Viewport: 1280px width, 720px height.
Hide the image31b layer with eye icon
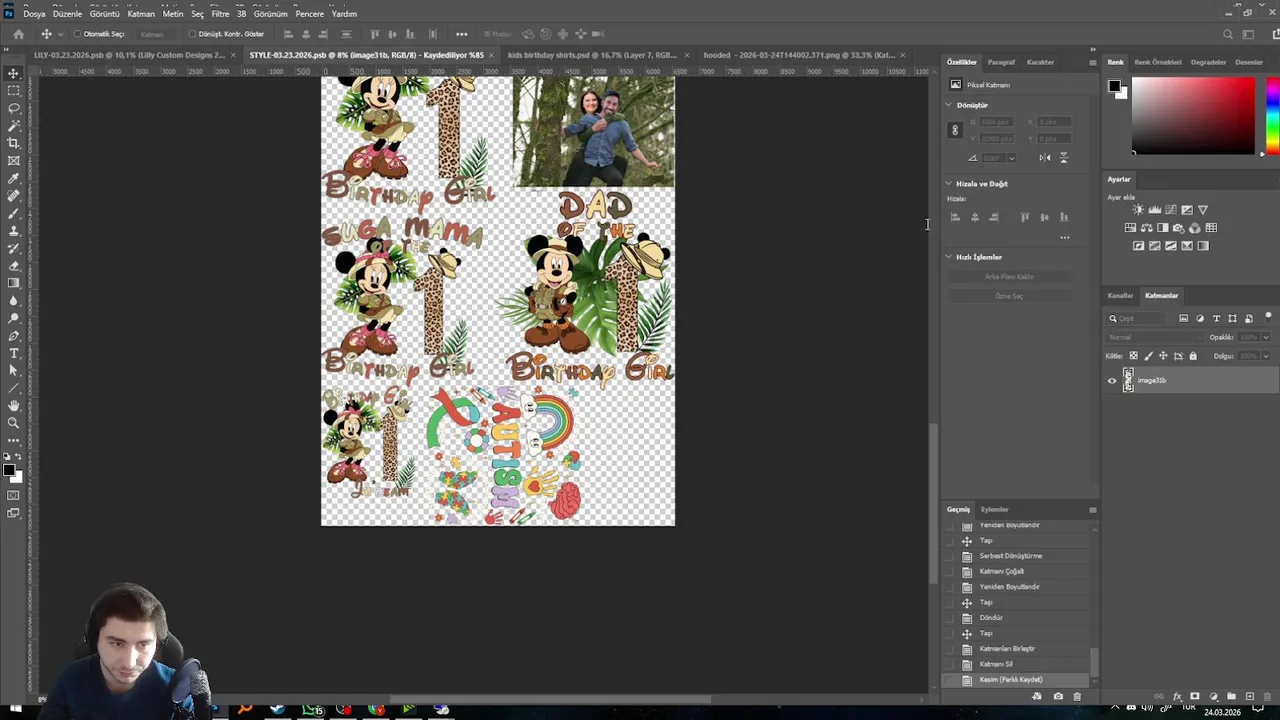1112,380
